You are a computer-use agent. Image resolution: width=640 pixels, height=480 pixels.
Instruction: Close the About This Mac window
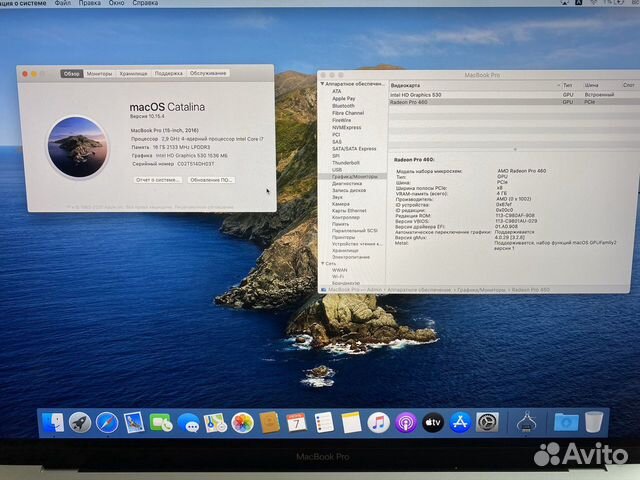coord(25,74)
